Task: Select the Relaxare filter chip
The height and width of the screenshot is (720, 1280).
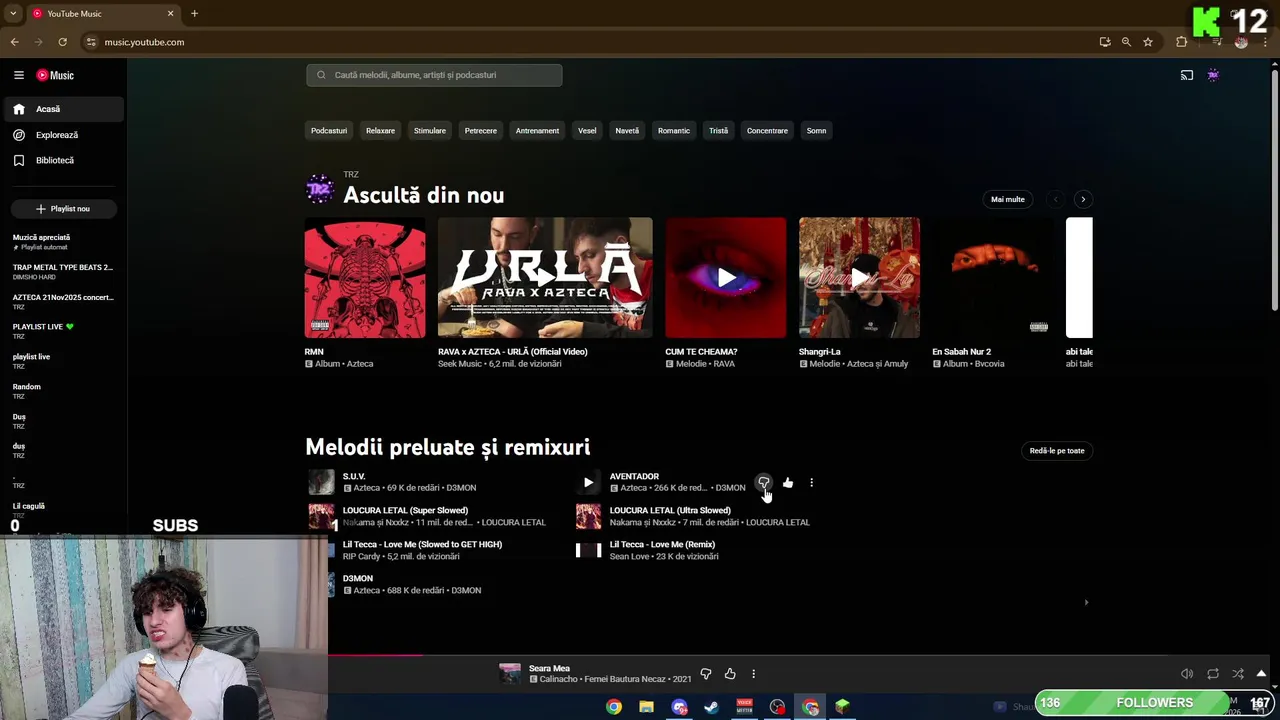Action: point(380,131)
